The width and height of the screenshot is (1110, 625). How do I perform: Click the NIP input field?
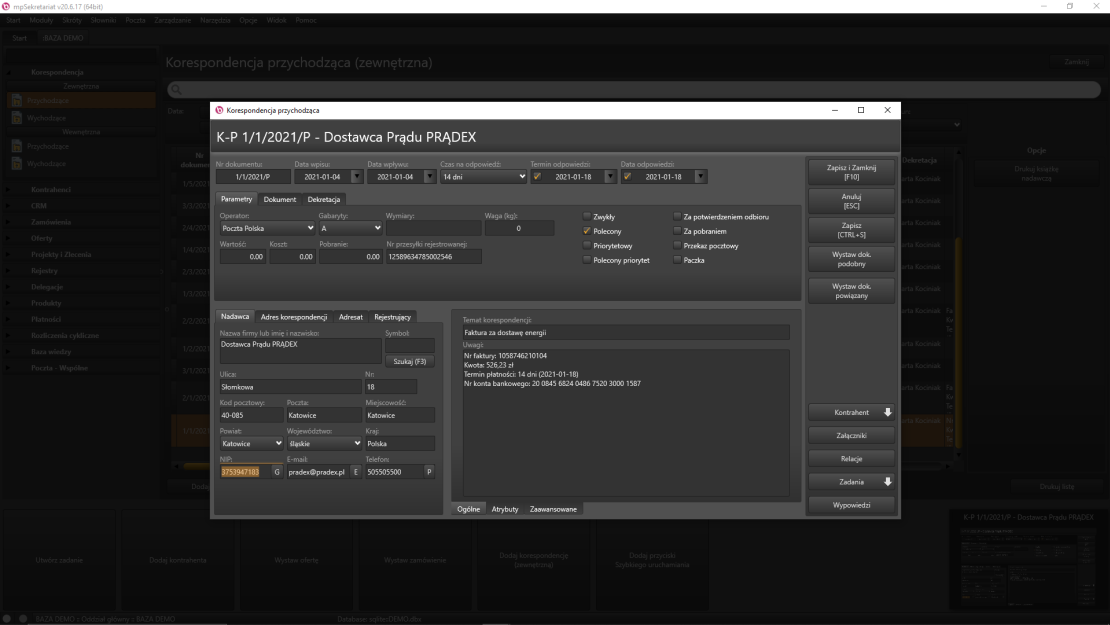point(245,472)
